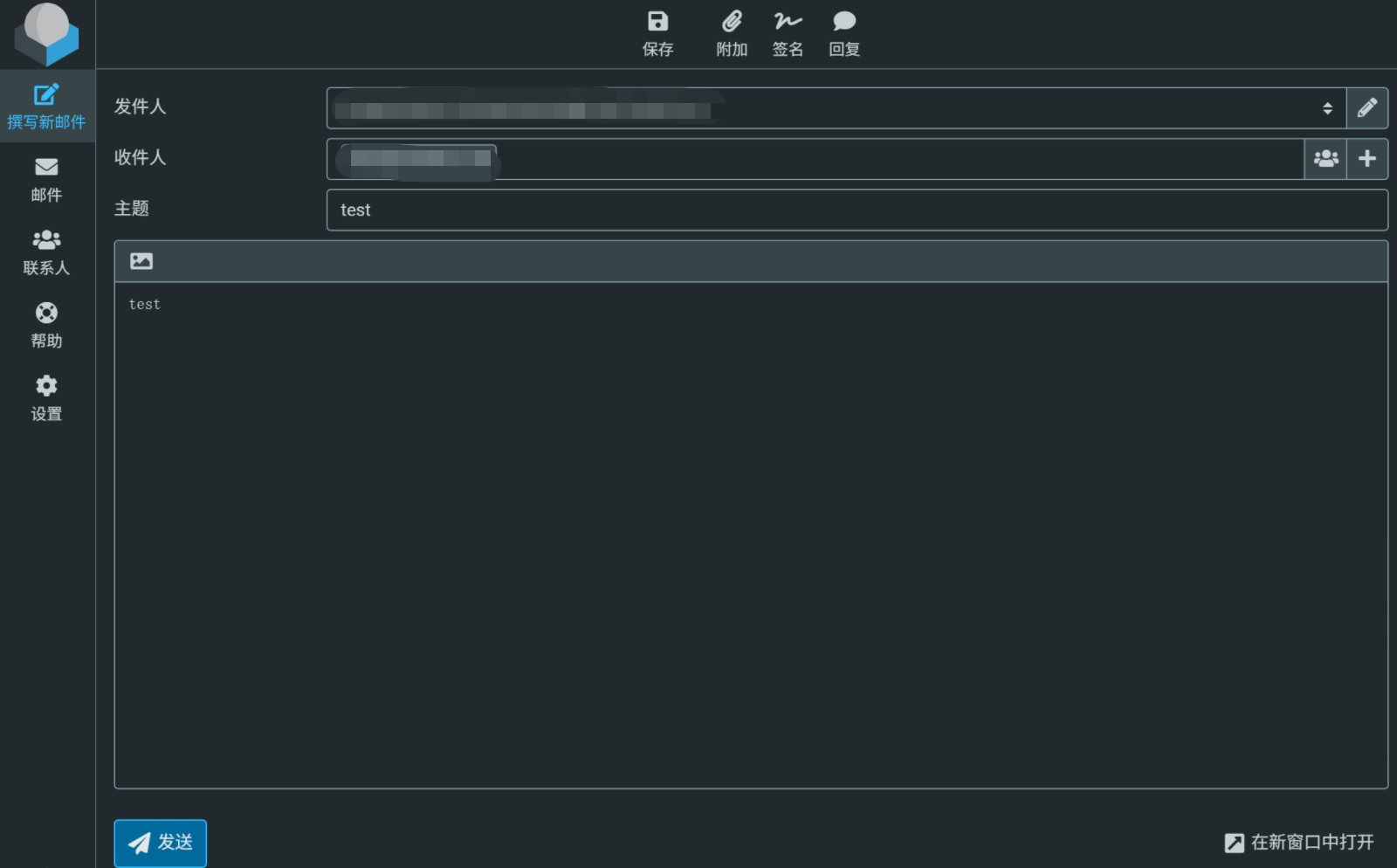The width and height of the screenshot is (1397, 868).
Task: Click the 收件人 recipient input field
Action: 899,159
